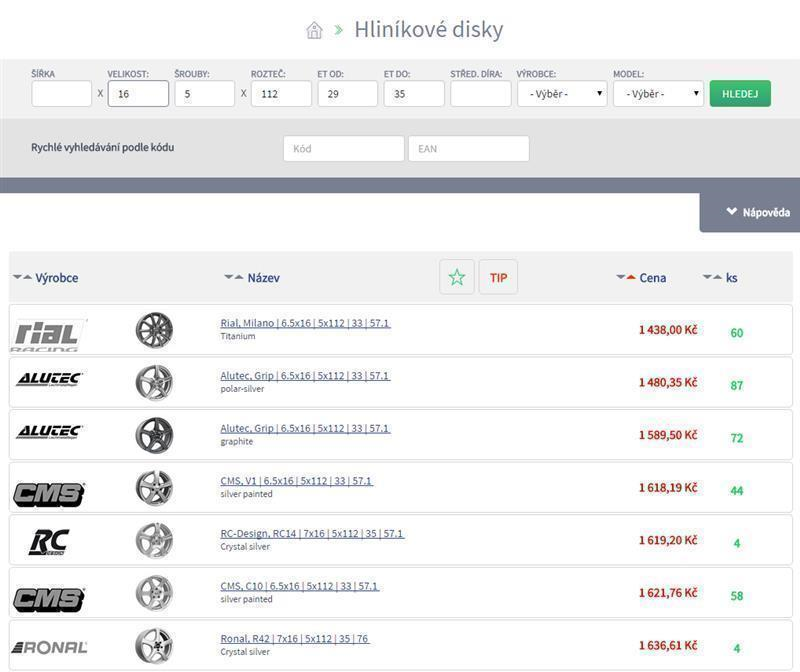Focus the Kód quick search field
This screenshot has width=800, height=672.
[x=344, y=148]
